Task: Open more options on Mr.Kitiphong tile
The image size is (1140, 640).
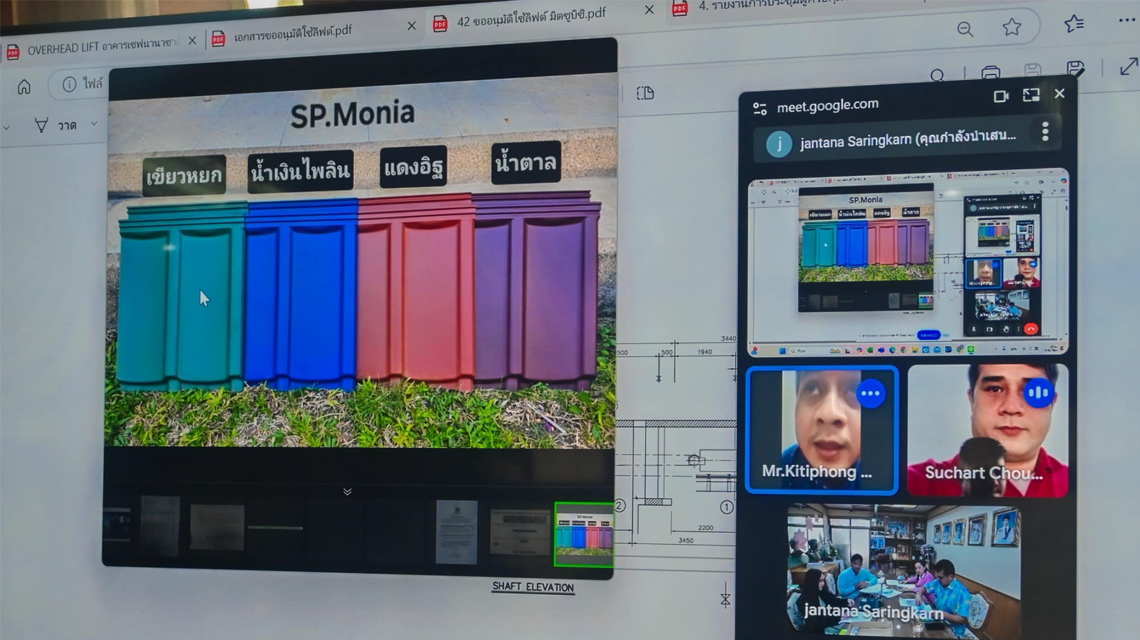Action: [870, 393]
